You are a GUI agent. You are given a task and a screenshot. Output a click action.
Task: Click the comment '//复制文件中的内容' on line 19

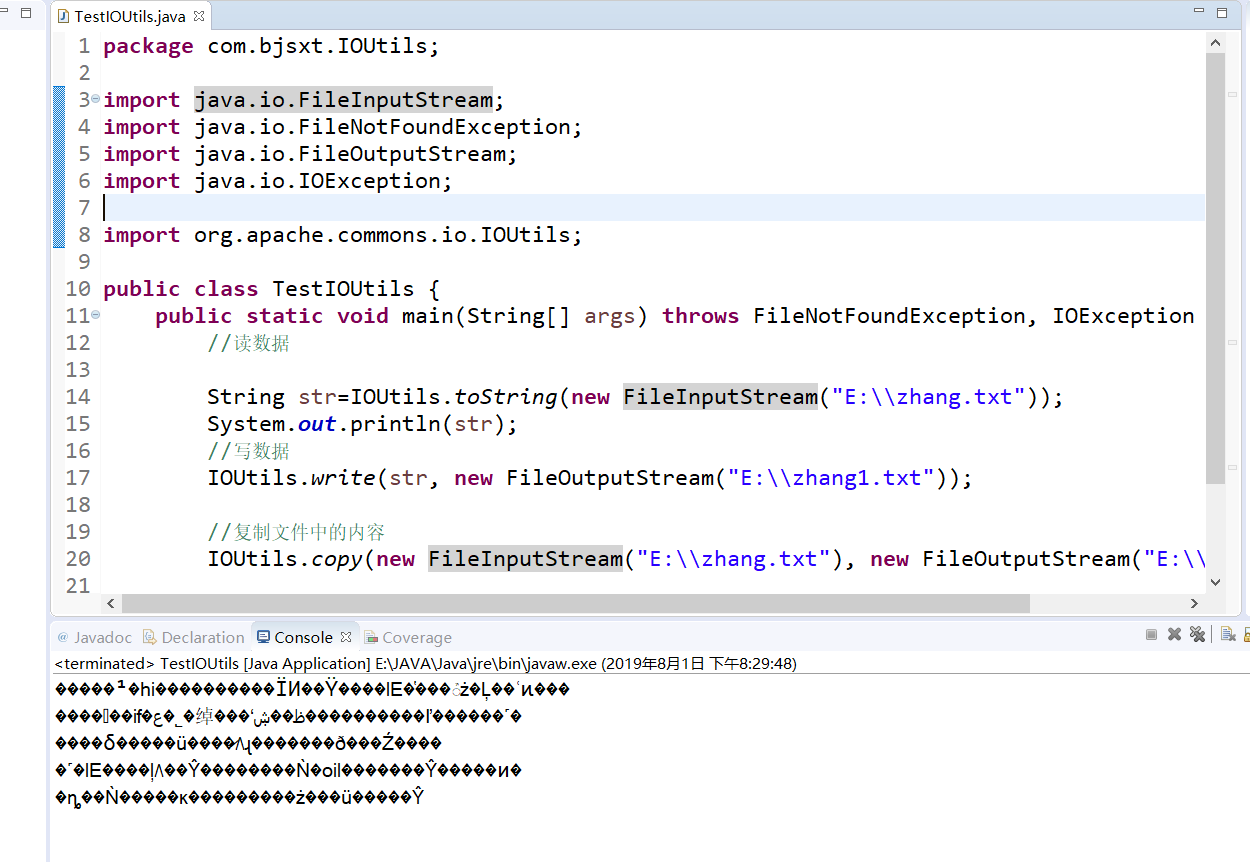click(x=296, y=532)
